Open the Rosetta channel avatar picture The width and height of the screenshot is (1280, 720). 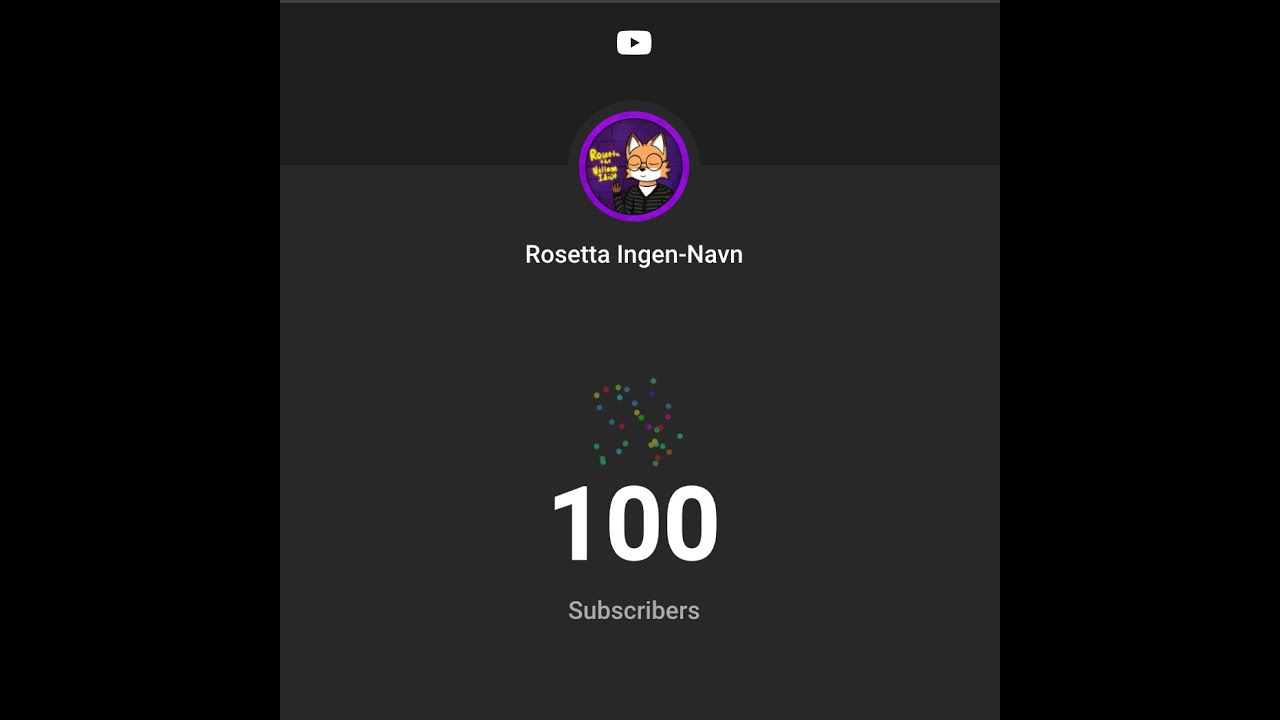click(634, 166)
